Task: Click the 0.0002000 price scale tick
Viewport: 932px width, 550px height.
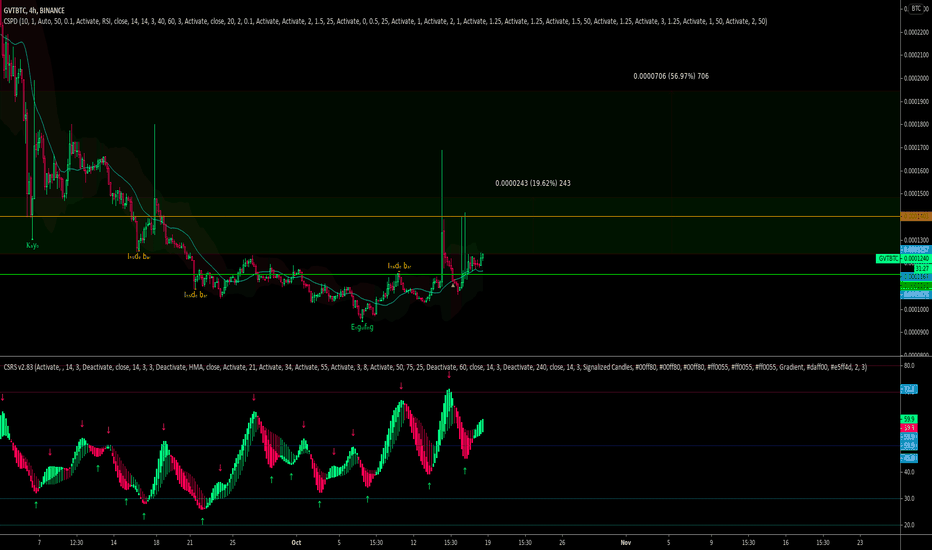Action: (916, 78)
